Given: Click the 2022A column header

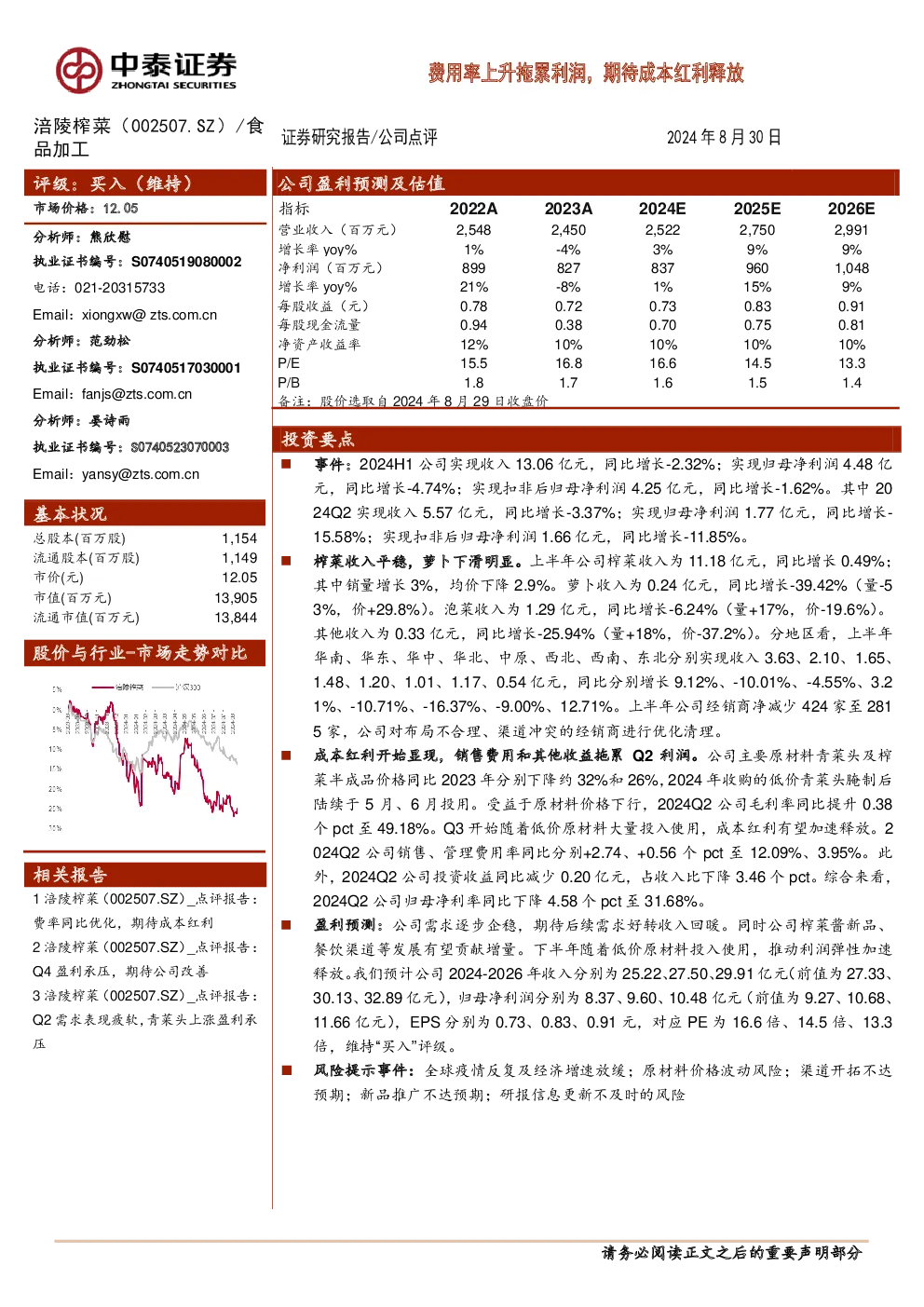Looking at the screenshot, I should pos(473,209).
